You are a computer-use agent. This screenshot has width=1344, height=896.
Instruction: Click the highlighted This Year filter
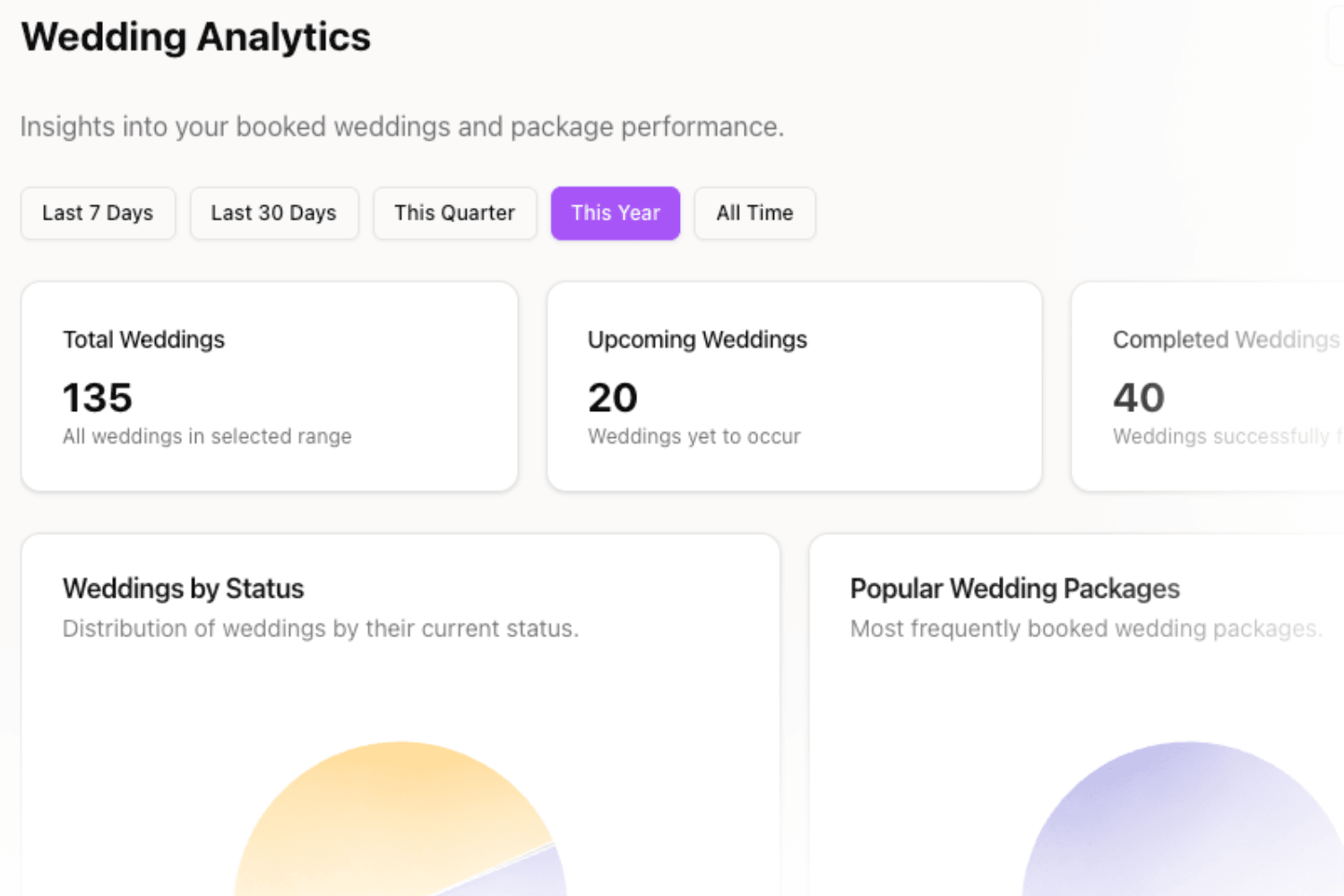pos(616,213)
